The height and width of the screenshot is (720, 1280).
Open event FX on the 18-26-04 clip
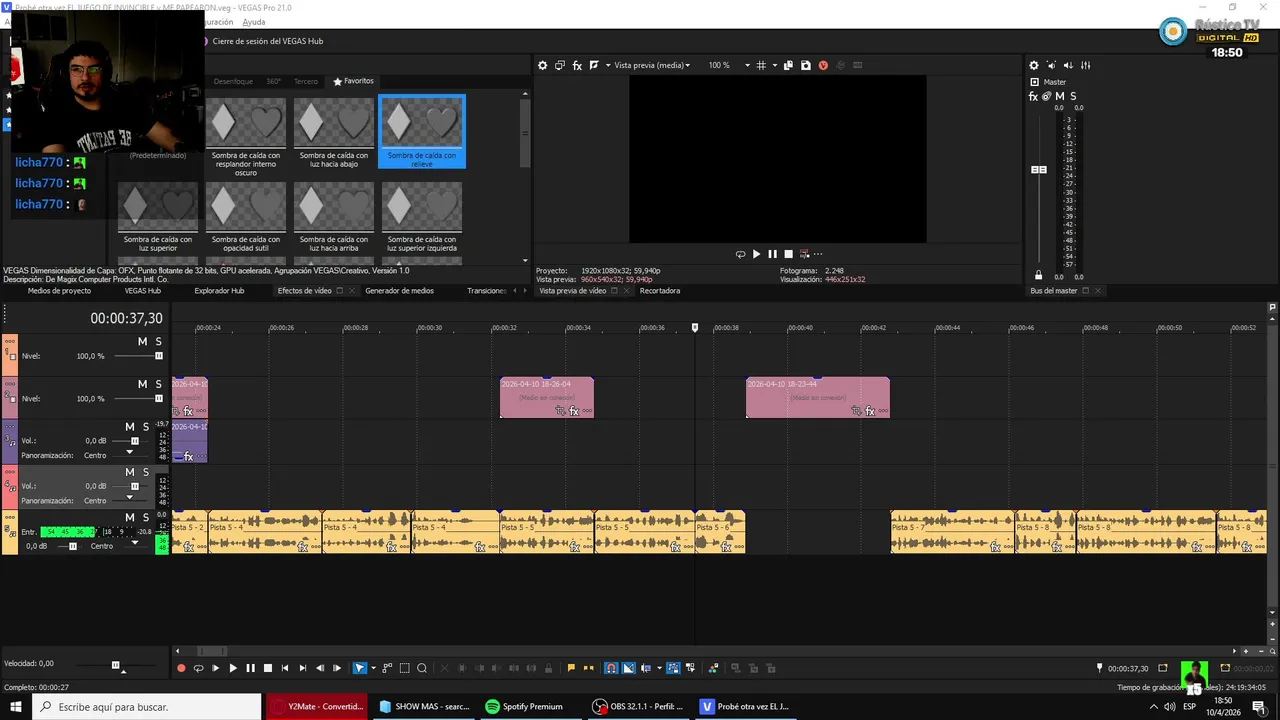coord(574,411)
